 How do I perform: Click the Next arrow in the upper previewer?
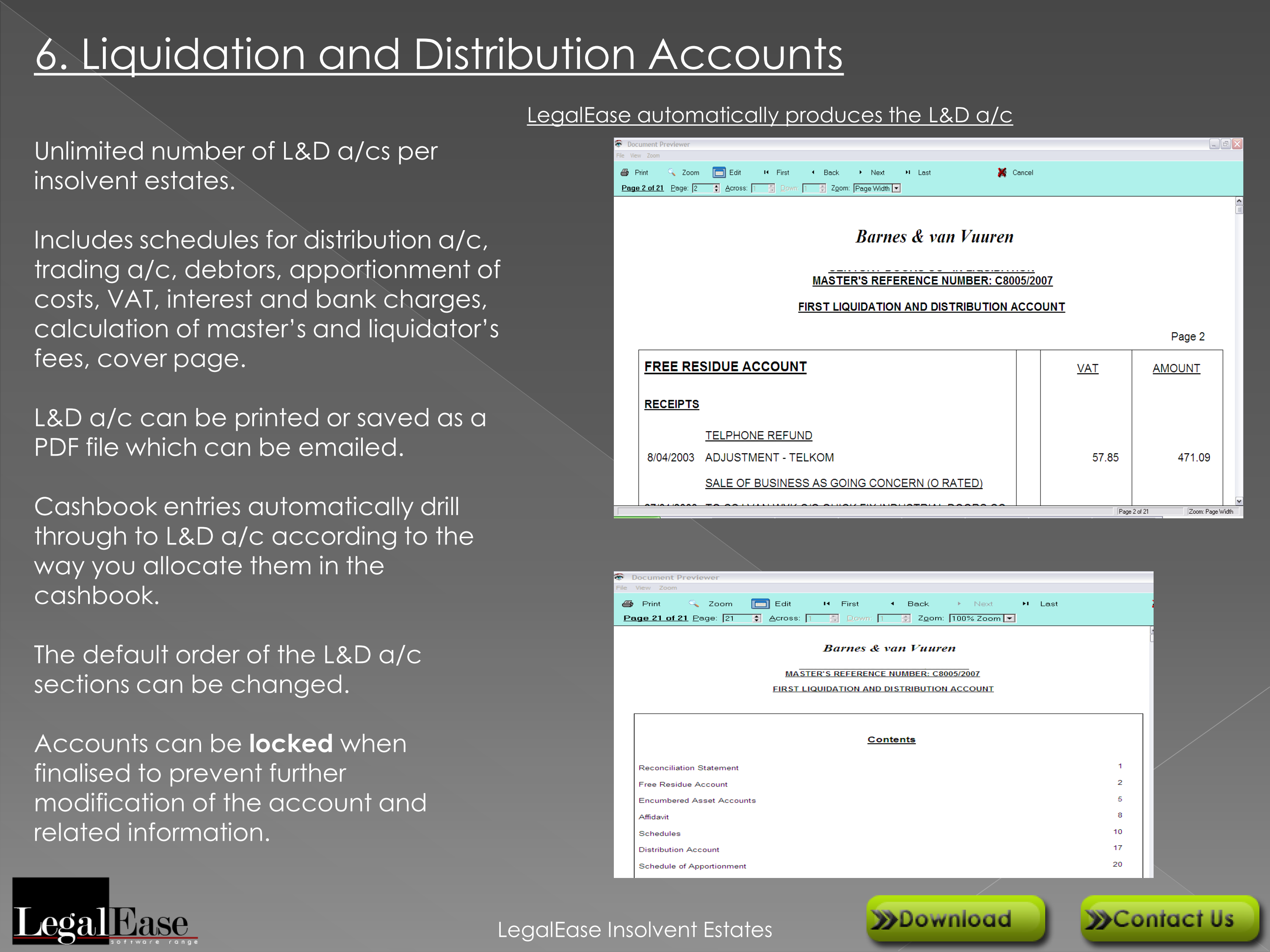pos(860,172)
